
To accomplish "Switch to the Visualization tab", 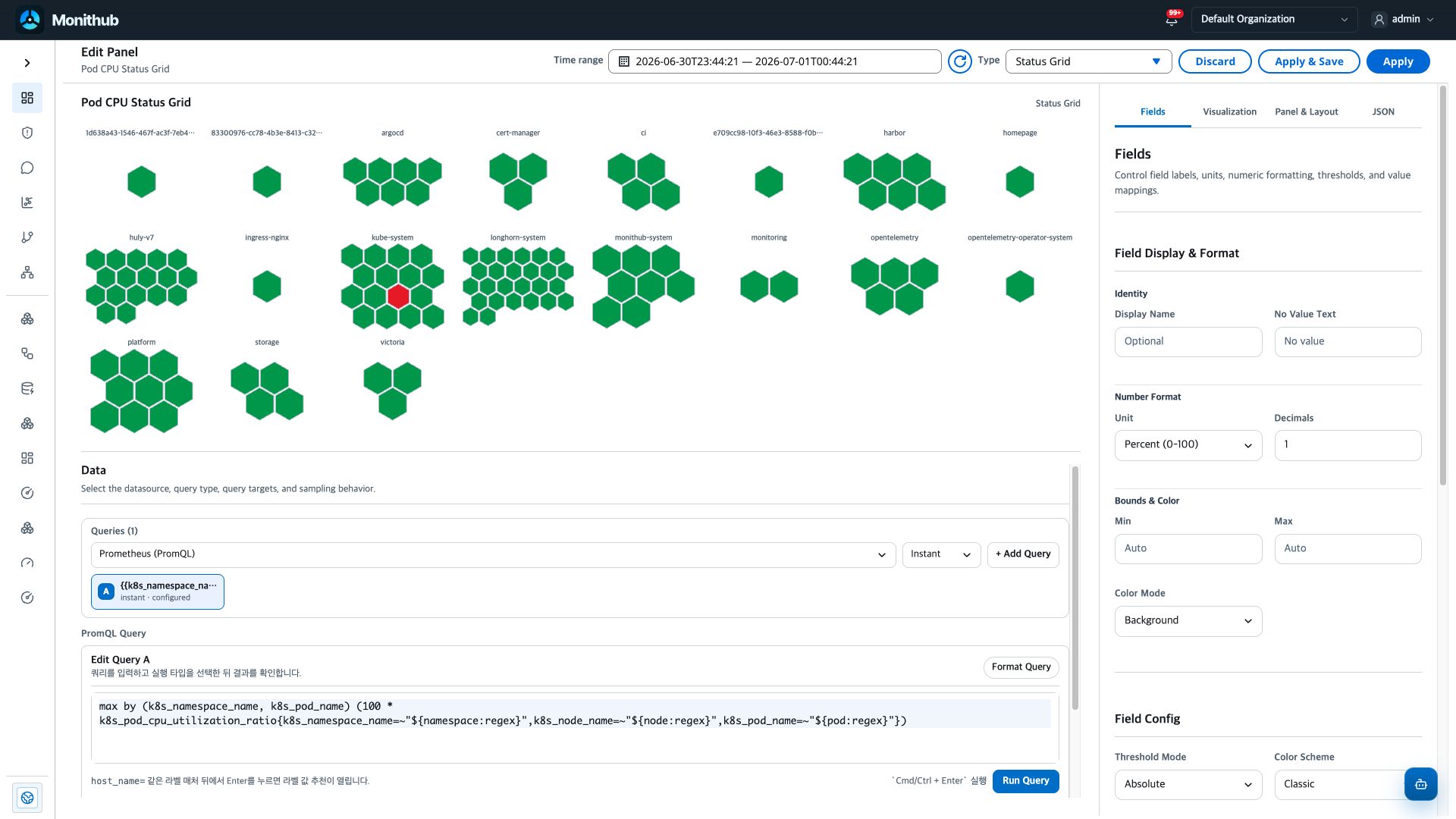I will [1229, 111].
